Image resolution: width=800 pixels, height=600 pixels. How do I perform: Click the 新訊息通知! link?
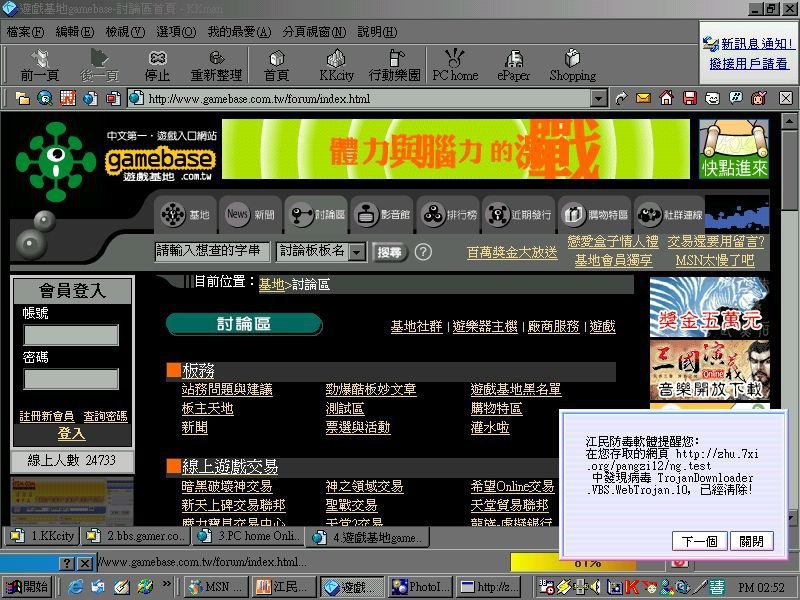[x=757, y=44]
